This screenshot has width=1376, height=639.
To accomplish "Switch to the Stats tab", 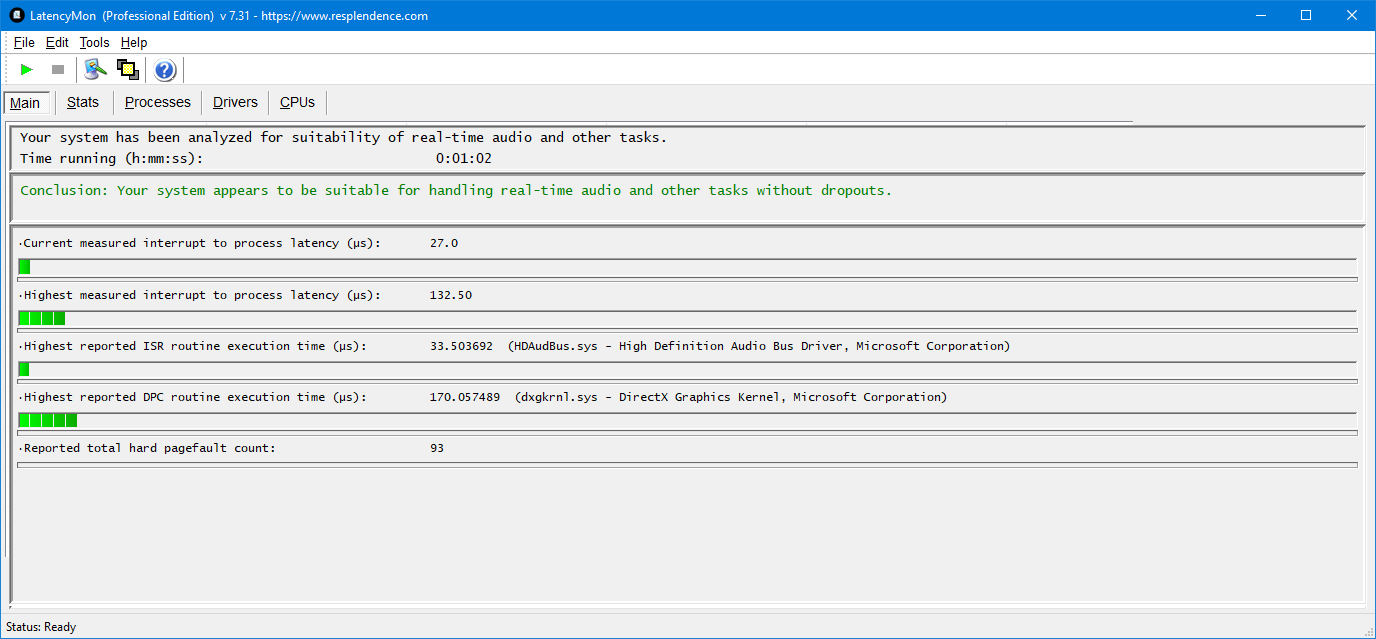I will (x=83, y=102).
